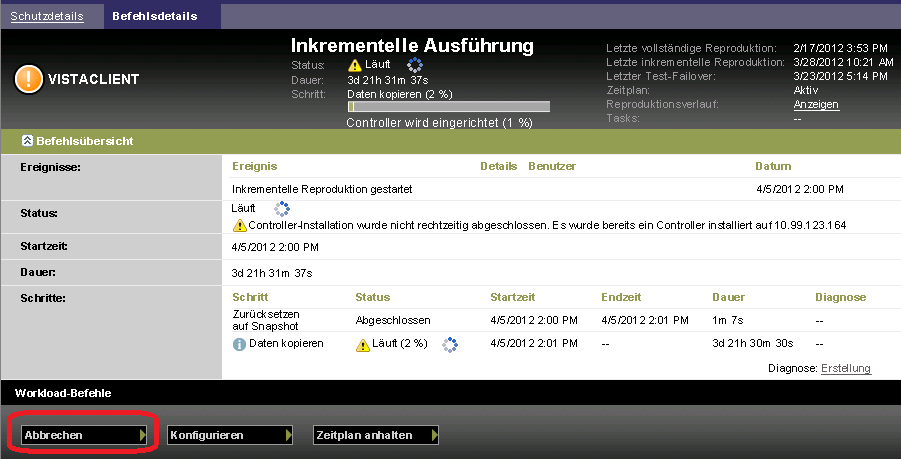Screen dimensions: 901x459
Task: Open the Anzeigen Reproduktionsverlauf link
Action: pos(816,105)
